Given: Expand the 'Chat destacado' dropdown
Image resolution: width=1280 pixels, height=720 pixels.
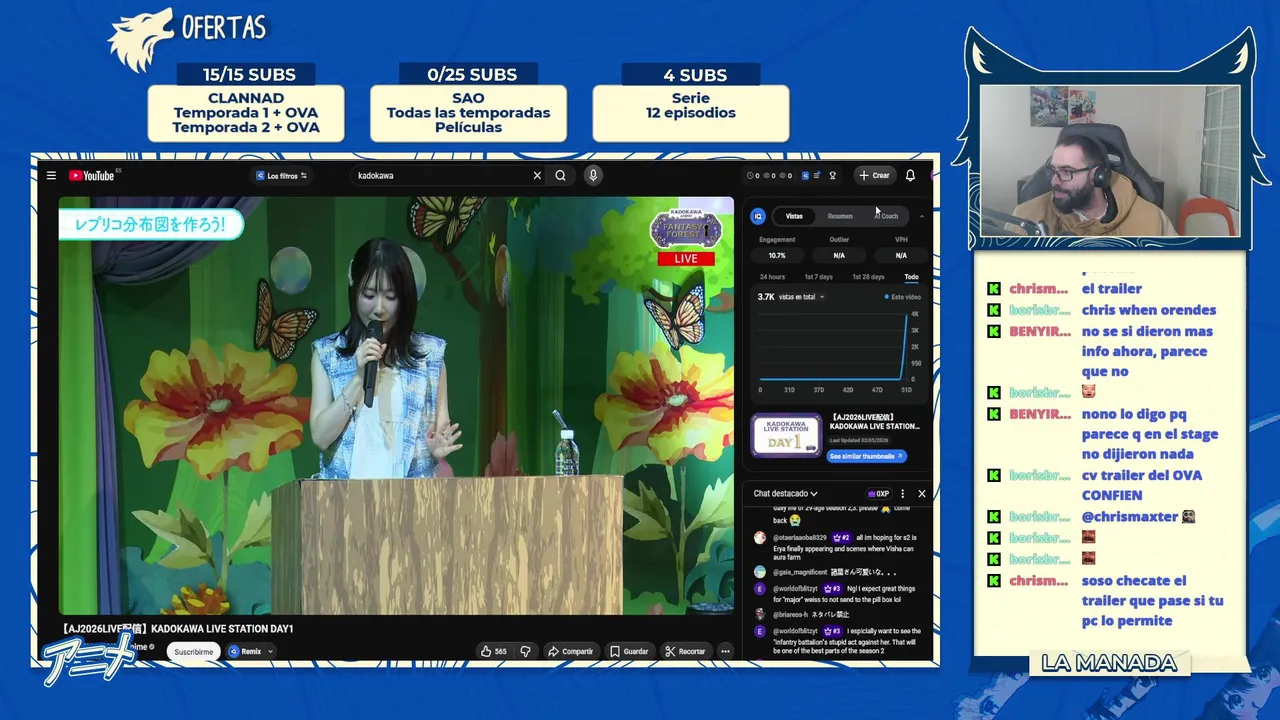Looking at the screenshot, I should 785,493.
